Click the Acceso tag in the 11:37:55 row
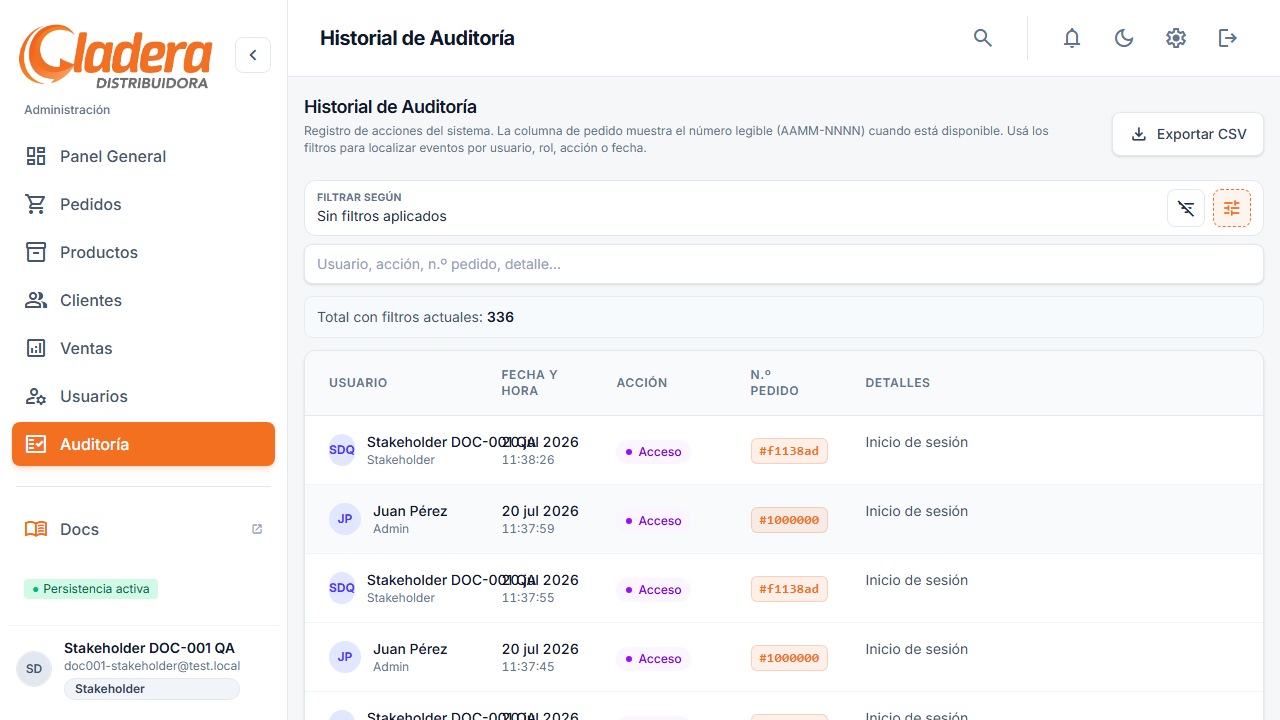This screenshot has width=1280, height=720. pyautogui.click(x=653, y=590)
